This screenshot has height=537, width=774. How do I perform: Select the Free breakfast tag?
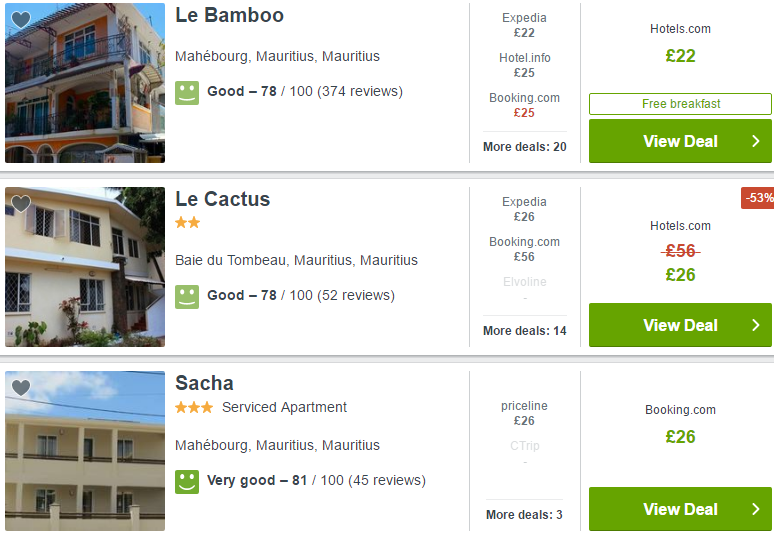680,104
